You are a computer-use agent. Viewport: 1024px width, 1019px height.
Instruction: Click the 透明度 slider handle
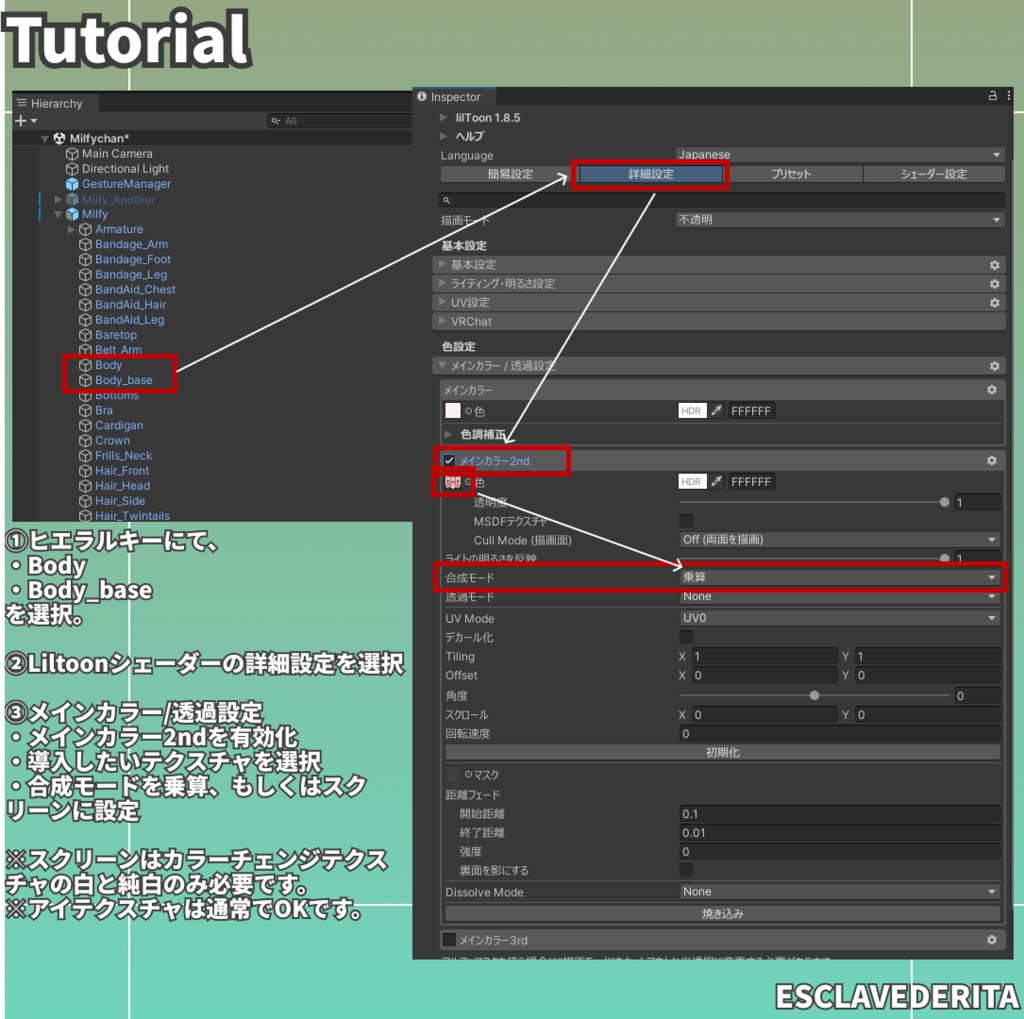click(x=944, y=502)
